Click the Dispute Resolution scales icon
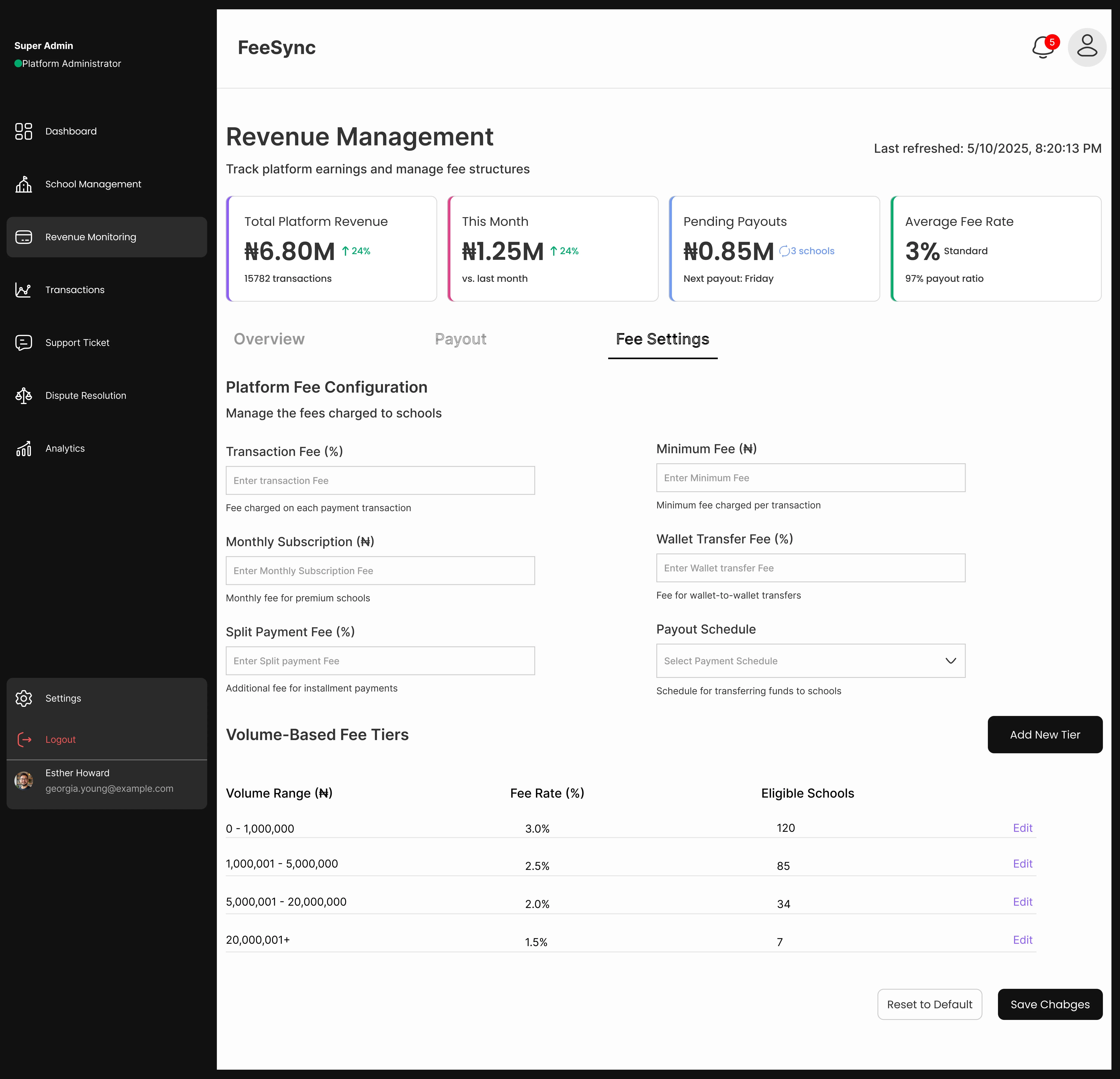The image size is (1120, 1079). [24, 395]
